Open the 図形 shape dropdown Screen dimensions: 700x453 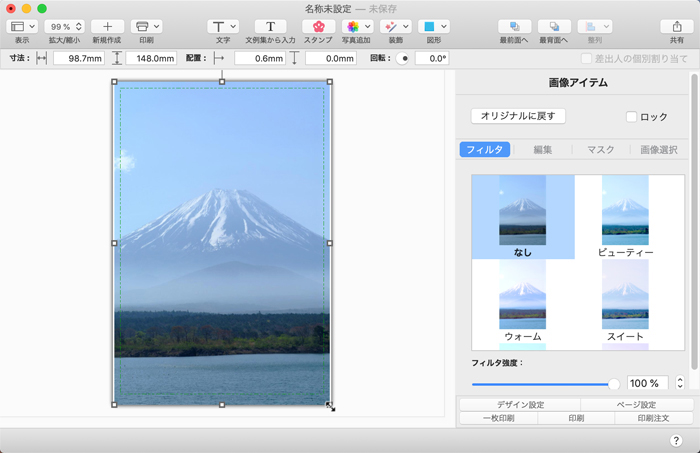pyautogui.click(x=433, y=26)
